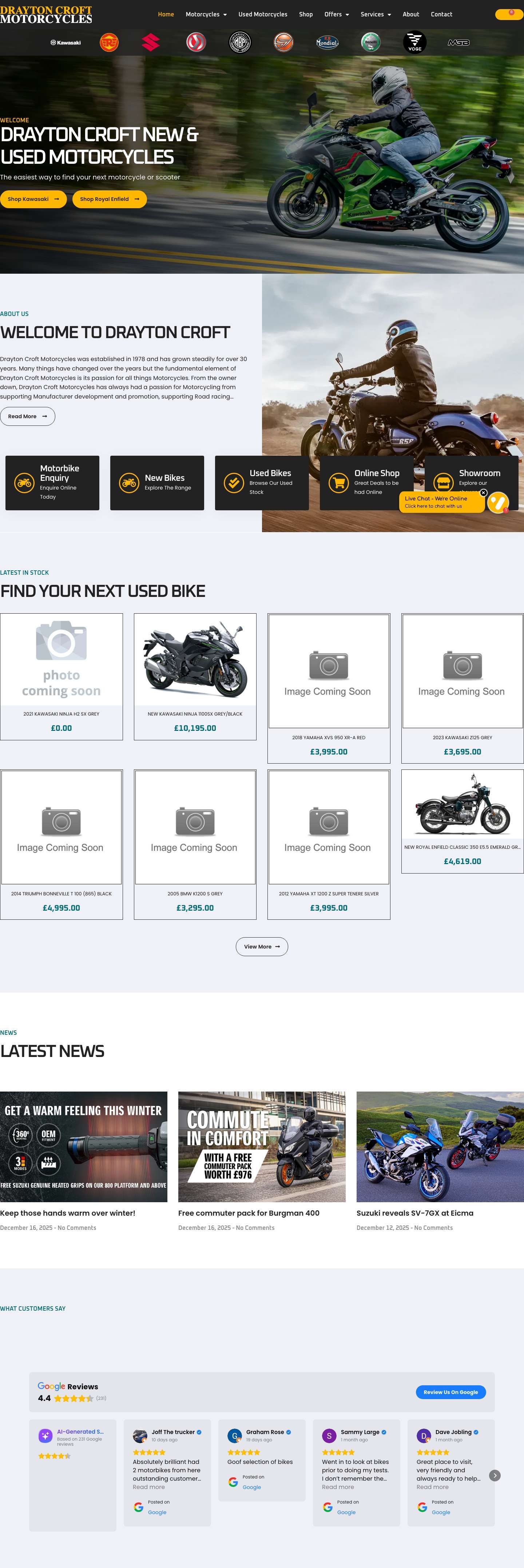
Task: Click the Drayton Croft Motorcycles site logo
Action: tap(46, 15)
